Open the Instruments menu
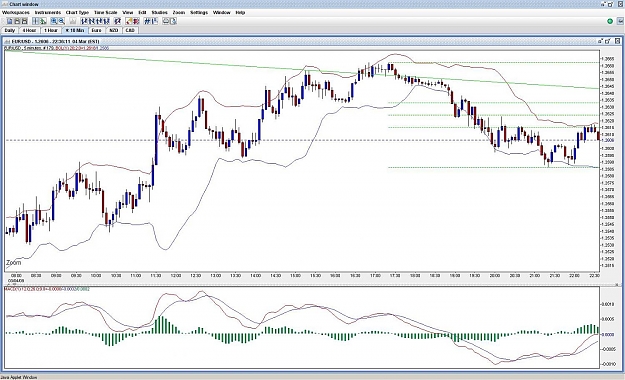 tap(48, 12)
